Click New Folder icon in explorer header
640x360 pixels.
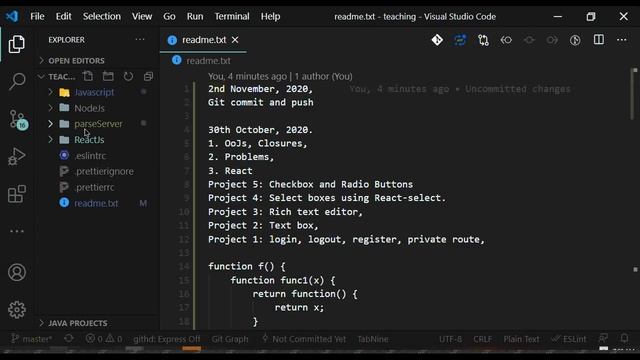click(x=108, y=76)
